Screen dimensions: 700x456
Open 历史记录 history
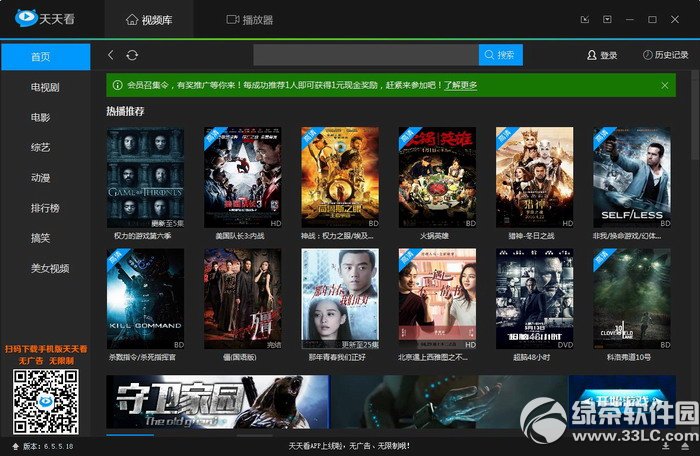[x=665, y=55]
